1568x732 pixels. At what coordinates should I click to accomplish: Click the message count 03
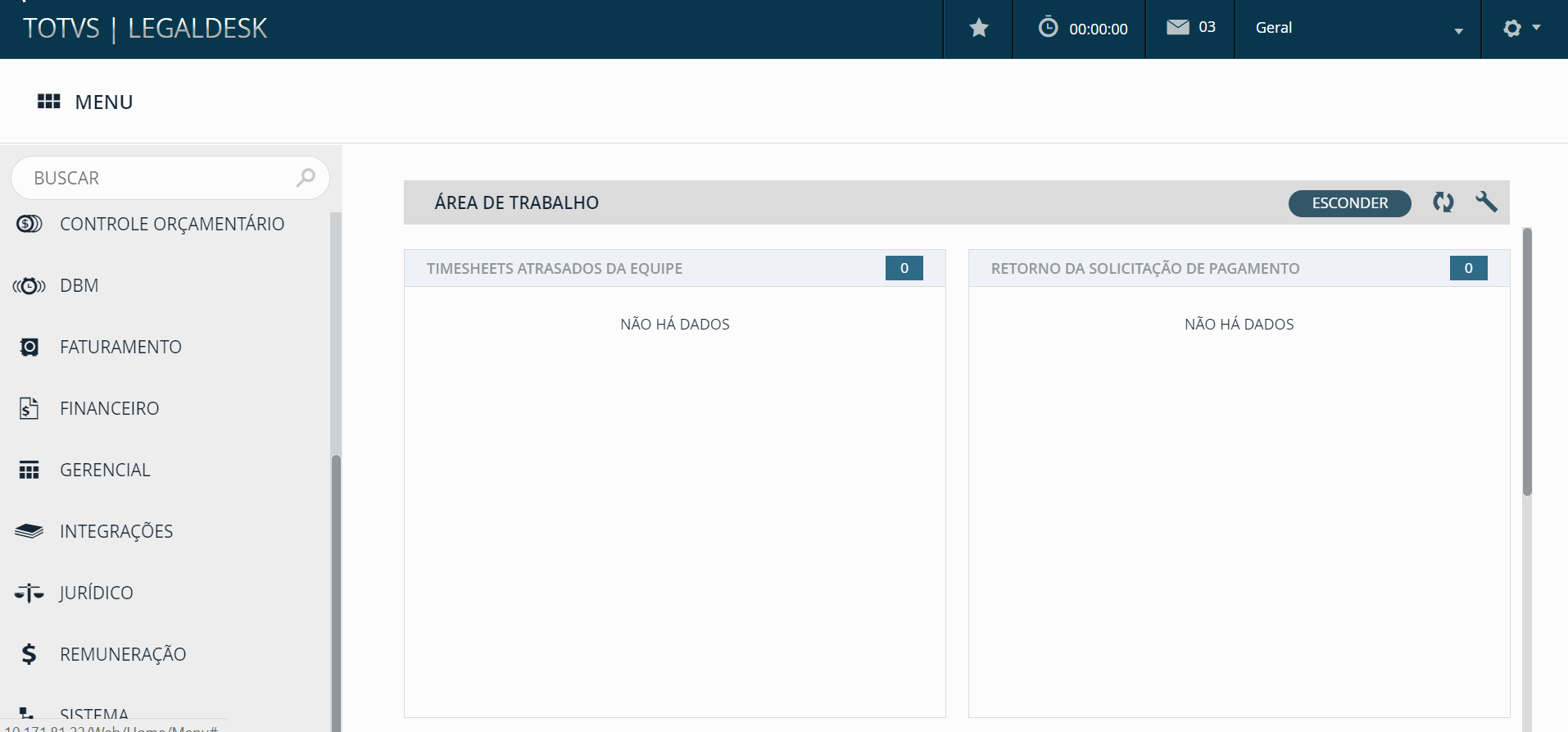point(1207,27)
